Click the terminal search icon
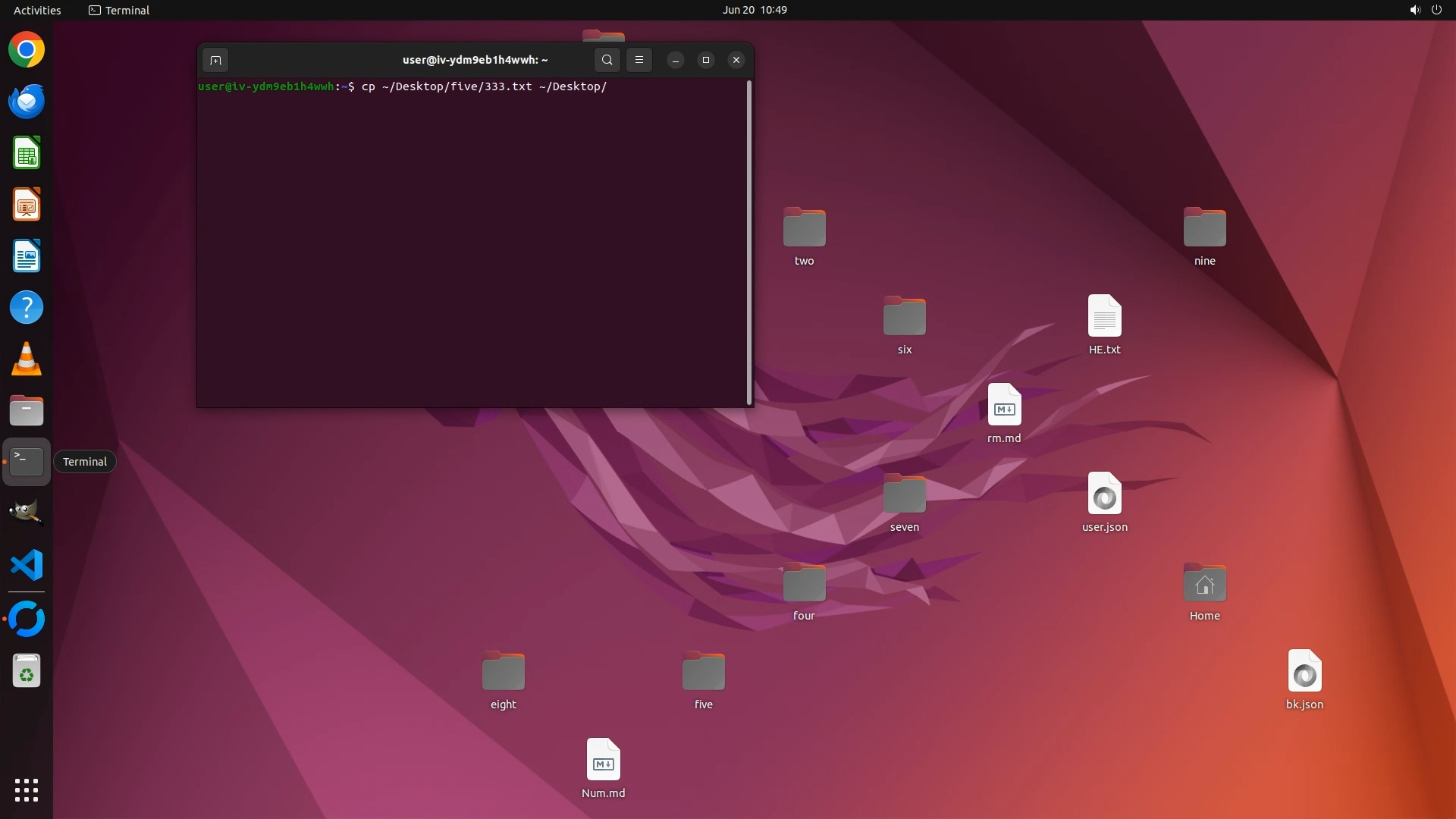The image size is (1456, 819). (x=607, y=60)
